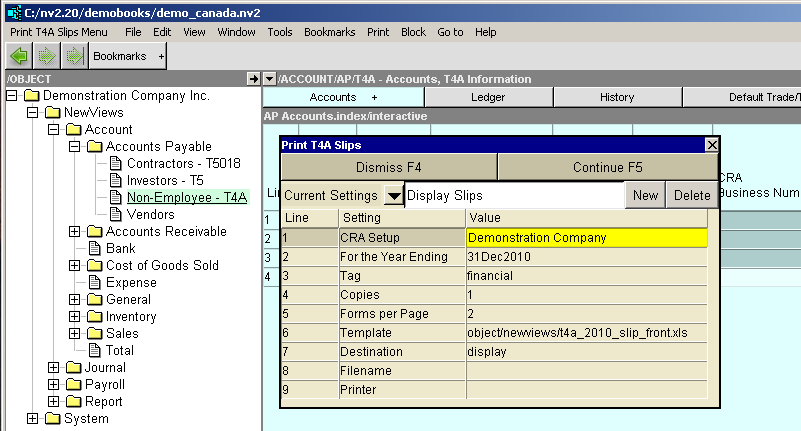The height and width of the screenshot is (431, 801).
Task: Open the Tools menu
Action: [280, 32]
